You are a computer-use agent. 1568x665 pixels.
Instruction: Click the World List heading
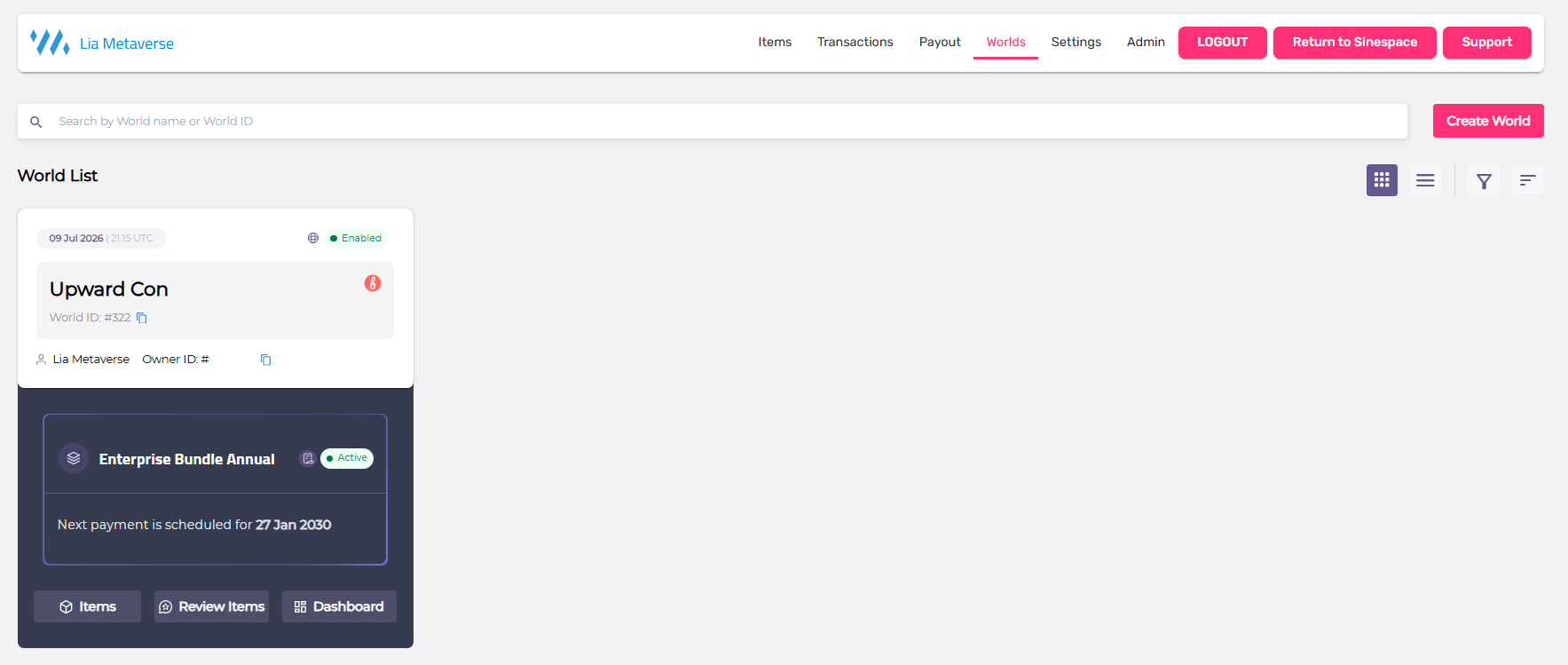pyautogui.click(x=58, y=176)
